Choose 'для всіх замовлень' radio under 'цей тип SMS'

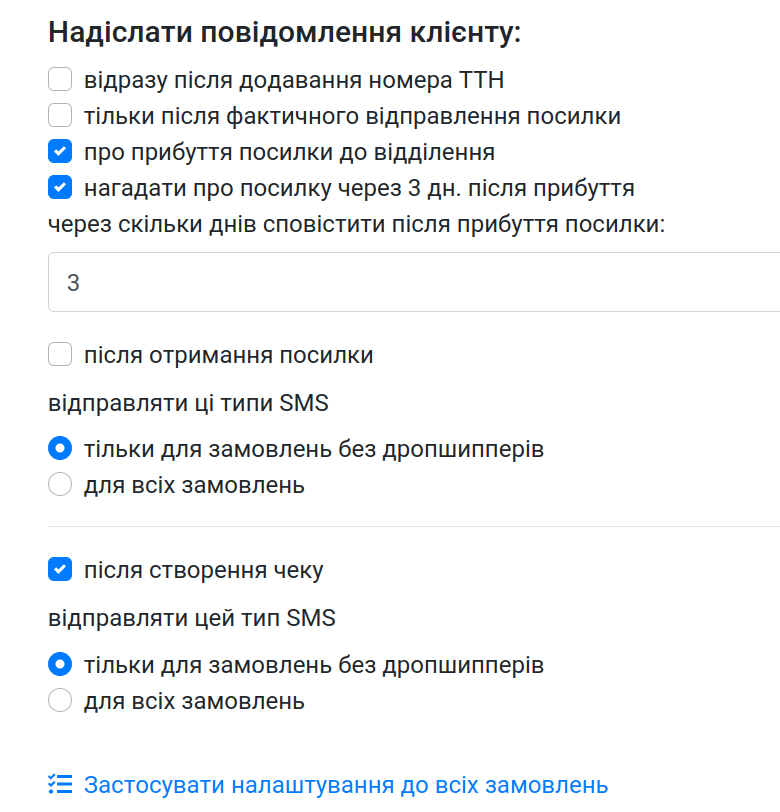click(x=60, y=701)
